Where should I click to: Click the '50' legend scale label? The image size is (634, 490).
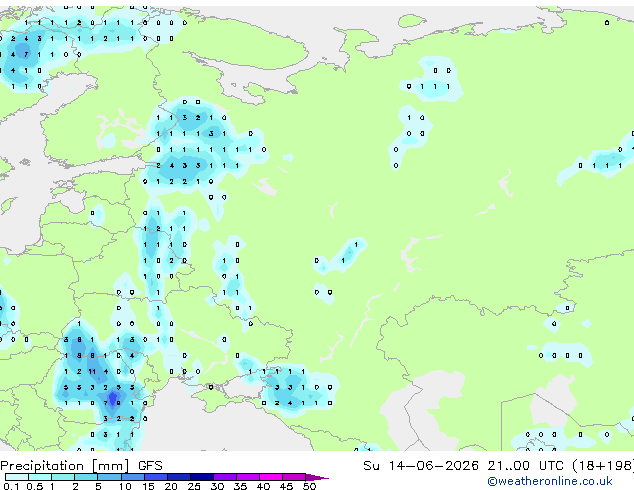(310, 486)
